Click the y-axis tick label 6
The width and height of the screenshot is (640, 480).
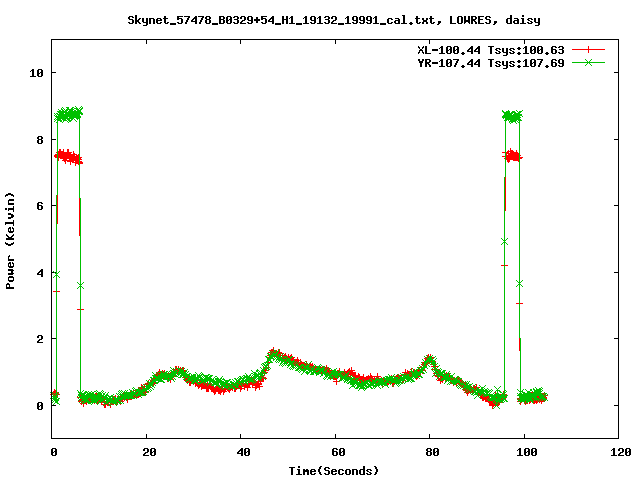pyautogui.click(x=40, y=206)
